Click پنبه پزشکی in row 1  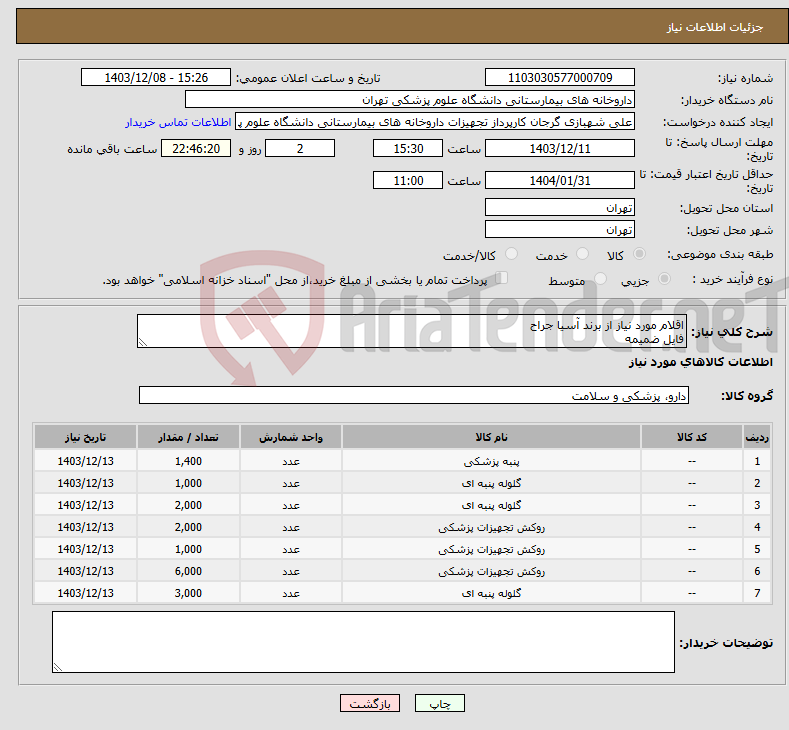coord(491,461)
